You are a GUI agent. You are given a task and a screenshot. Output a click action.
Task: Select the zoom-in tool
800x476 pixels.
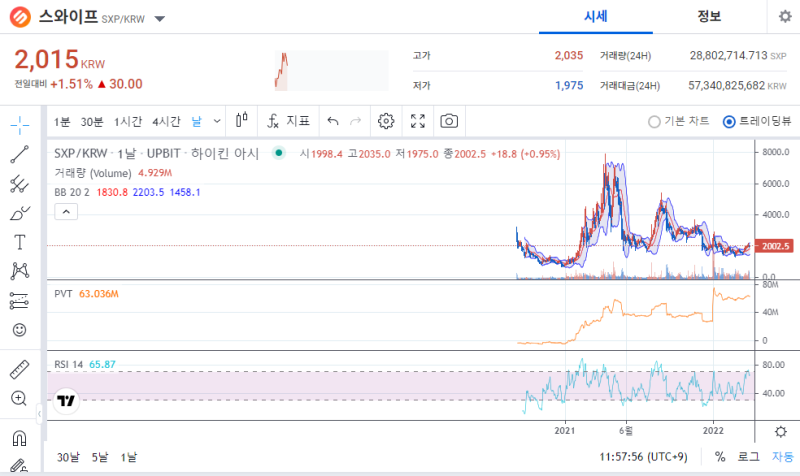click(x=19, y=398)
